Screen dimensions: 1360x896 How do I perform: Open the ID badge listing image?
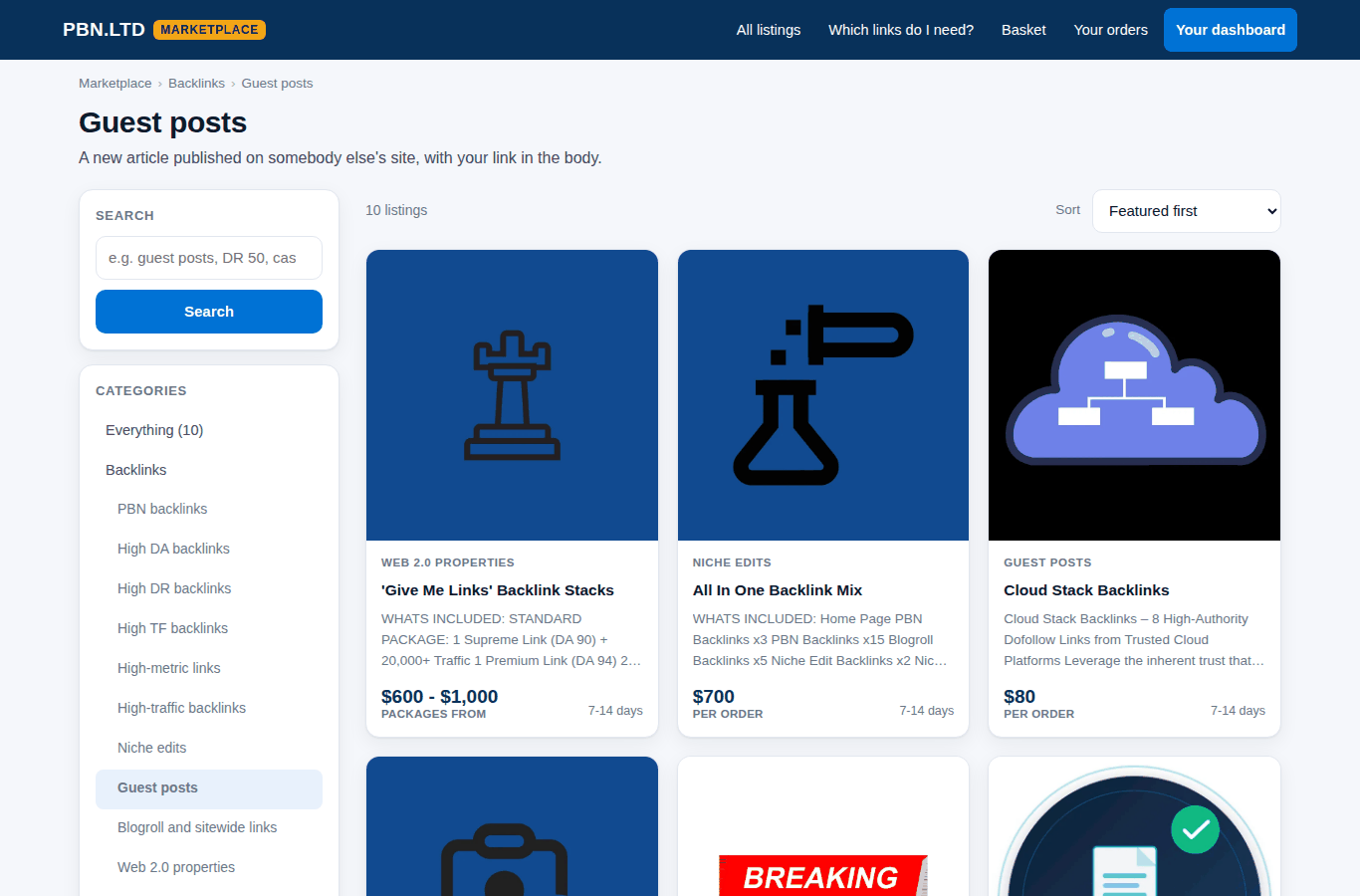(x=512, y=826)
